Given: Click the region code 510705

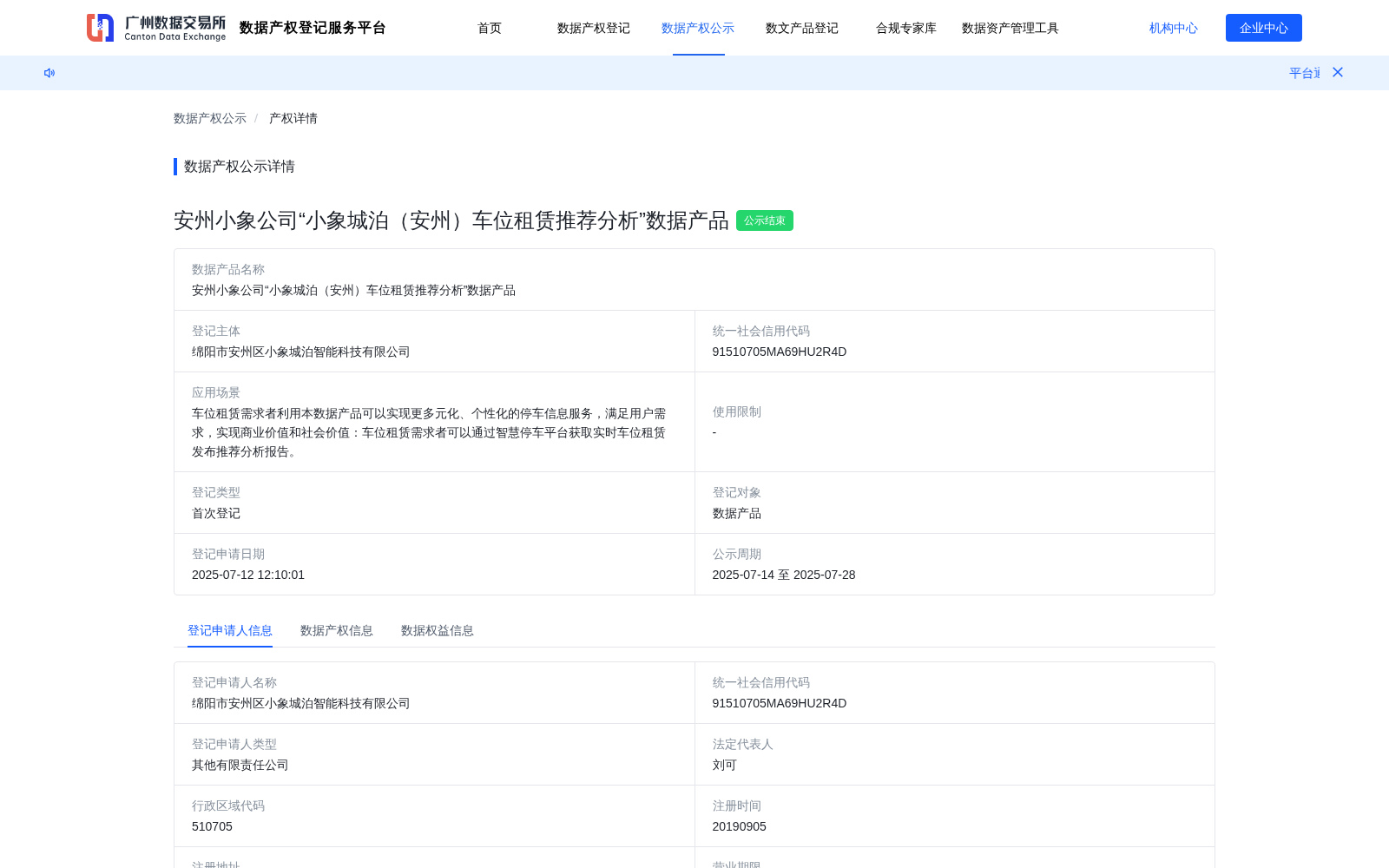Looking at the screenshot, I should [213, 826].
